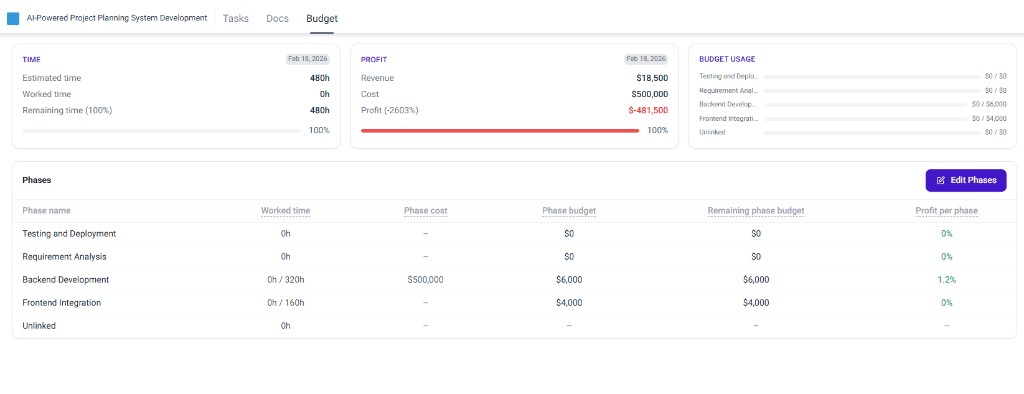The image size is (1024, 394).
Task: Click the Phase cost column header
Action: [425, 211]
